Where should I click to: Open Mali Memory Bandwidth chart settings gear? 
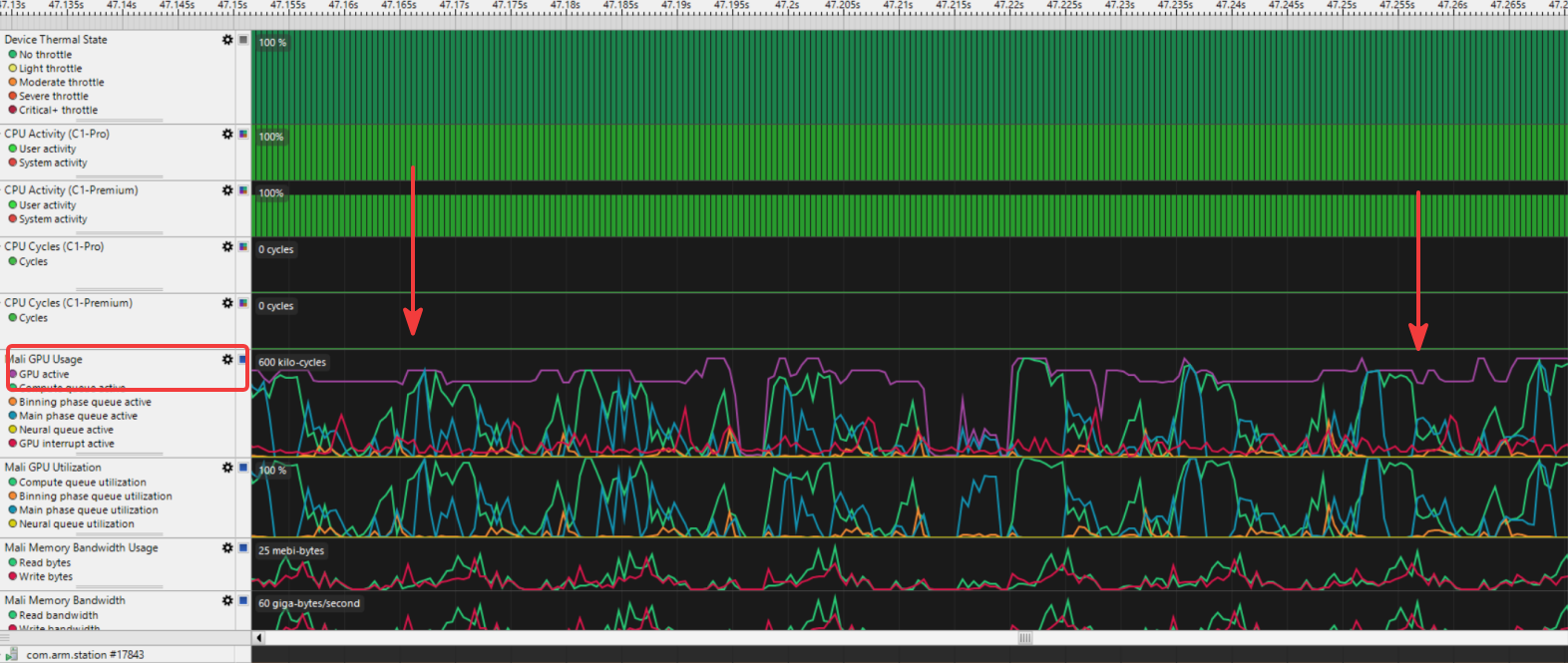pyautogui.click(x=227, y=600)
